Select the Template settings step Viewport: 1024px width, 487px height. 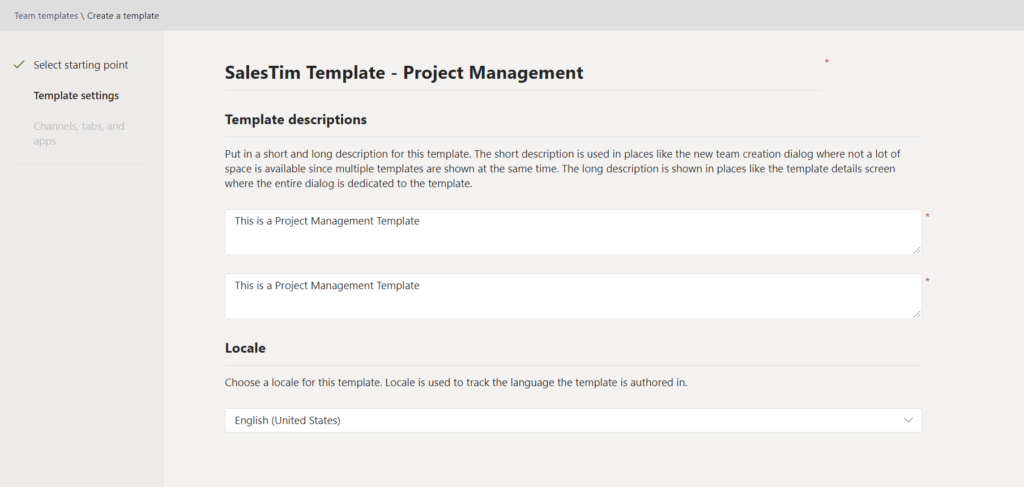coord(76,95)
